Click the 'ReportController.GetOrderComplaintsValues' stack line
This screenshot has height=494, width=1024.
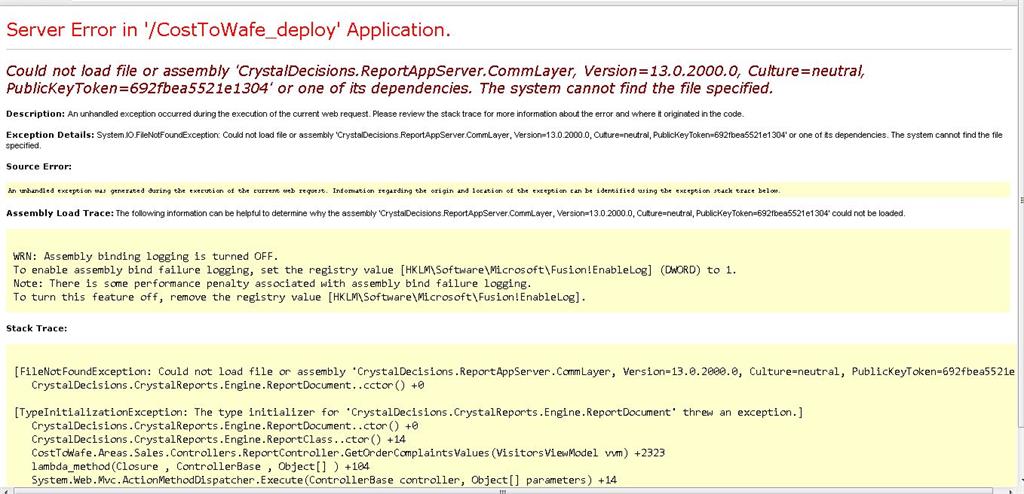click(348, 453)
